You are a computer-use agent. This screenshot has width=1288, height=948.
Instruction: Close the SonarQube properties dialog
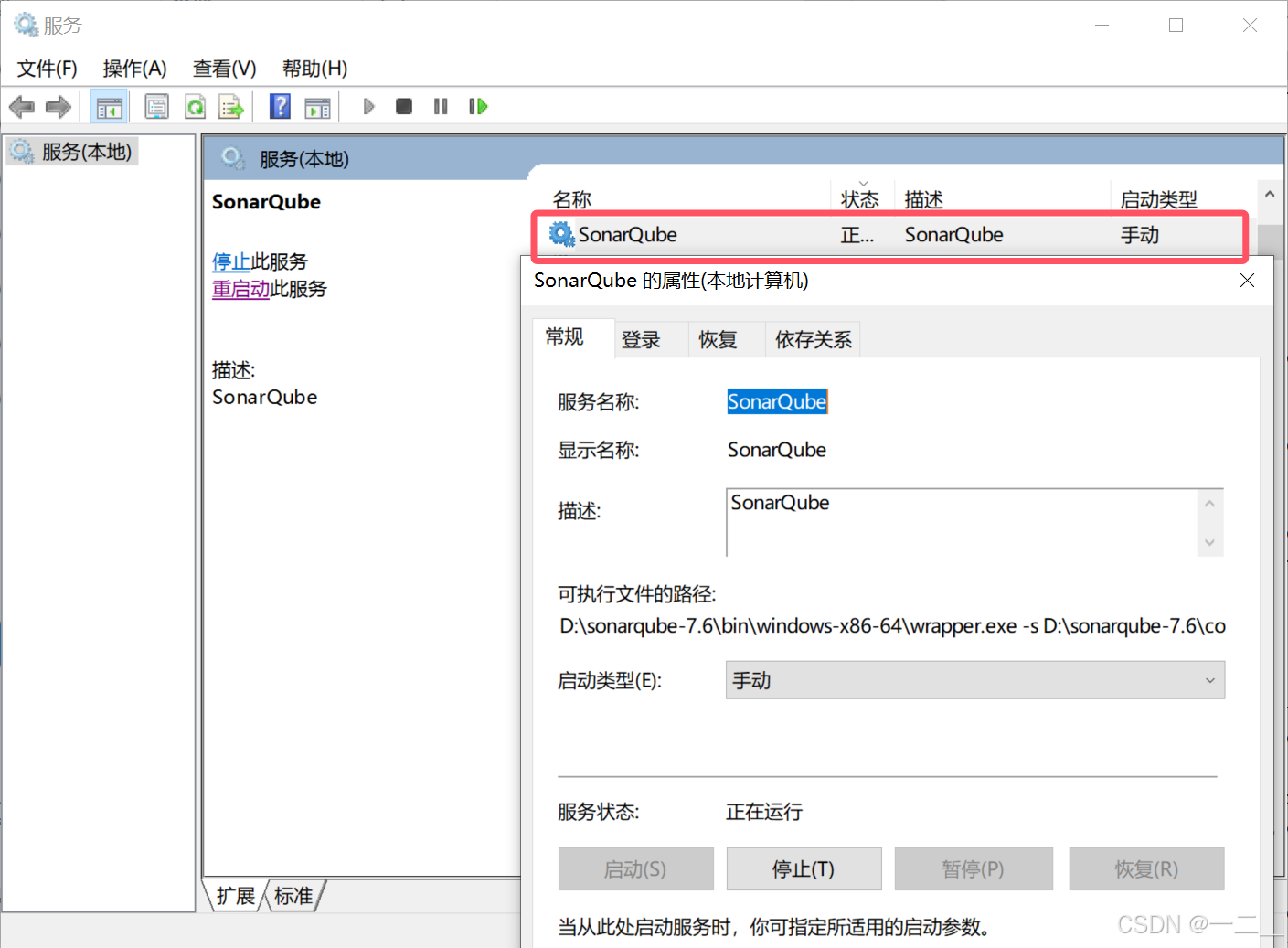1247,281
